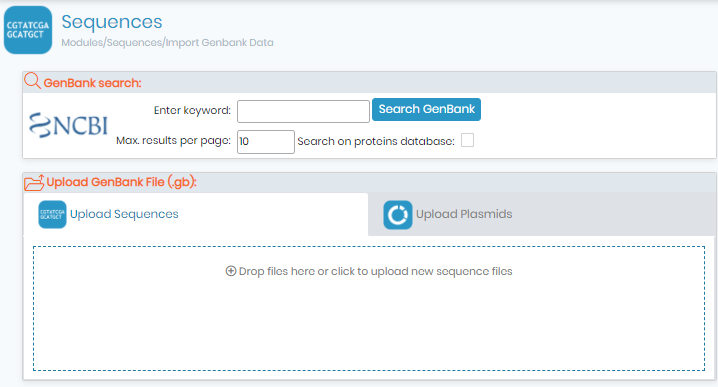718x387 pixels.
Task: Enable Search on proteins database checkbox
Action: pos(468,140)
